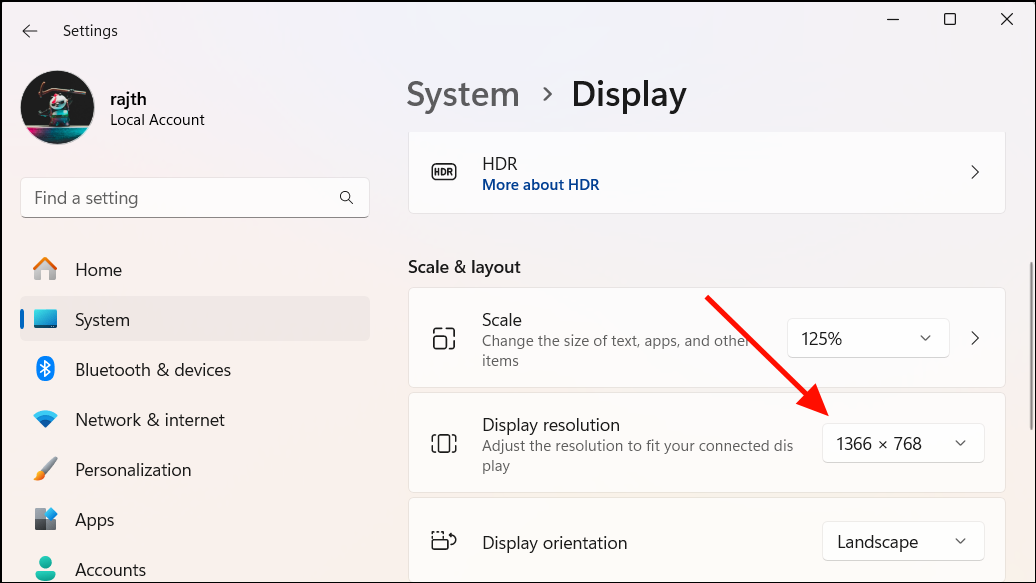Open the Display orientation Landscape dropdown

click(901, 541)
